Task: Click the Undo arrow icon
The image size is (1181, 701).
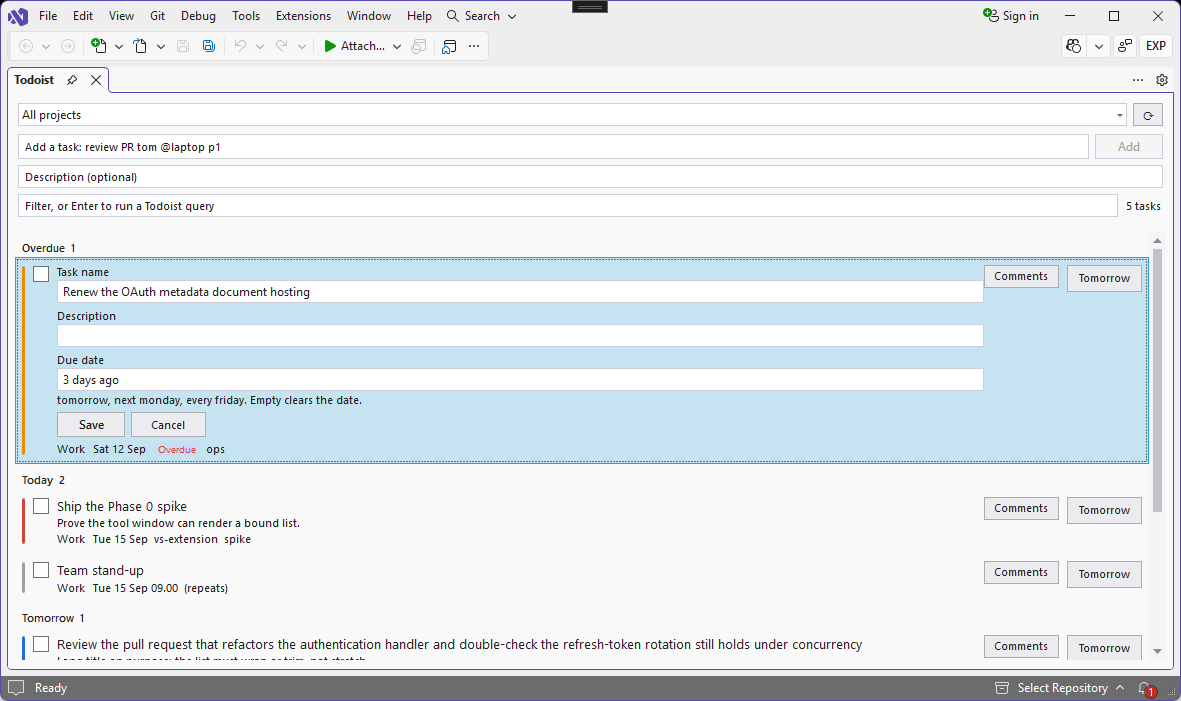Action: point(240,46)
